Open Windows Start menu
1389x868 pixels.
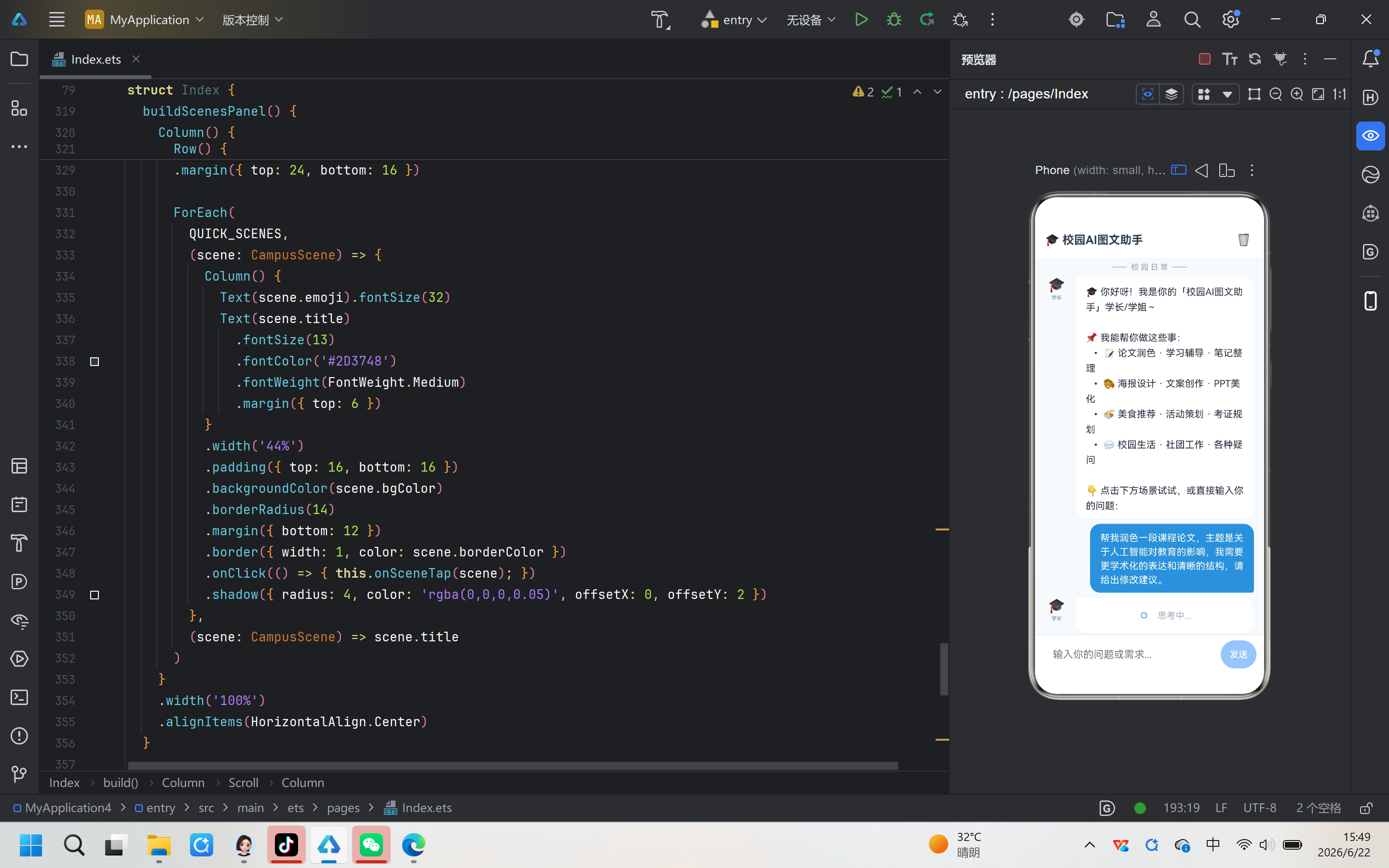point(31,844)
